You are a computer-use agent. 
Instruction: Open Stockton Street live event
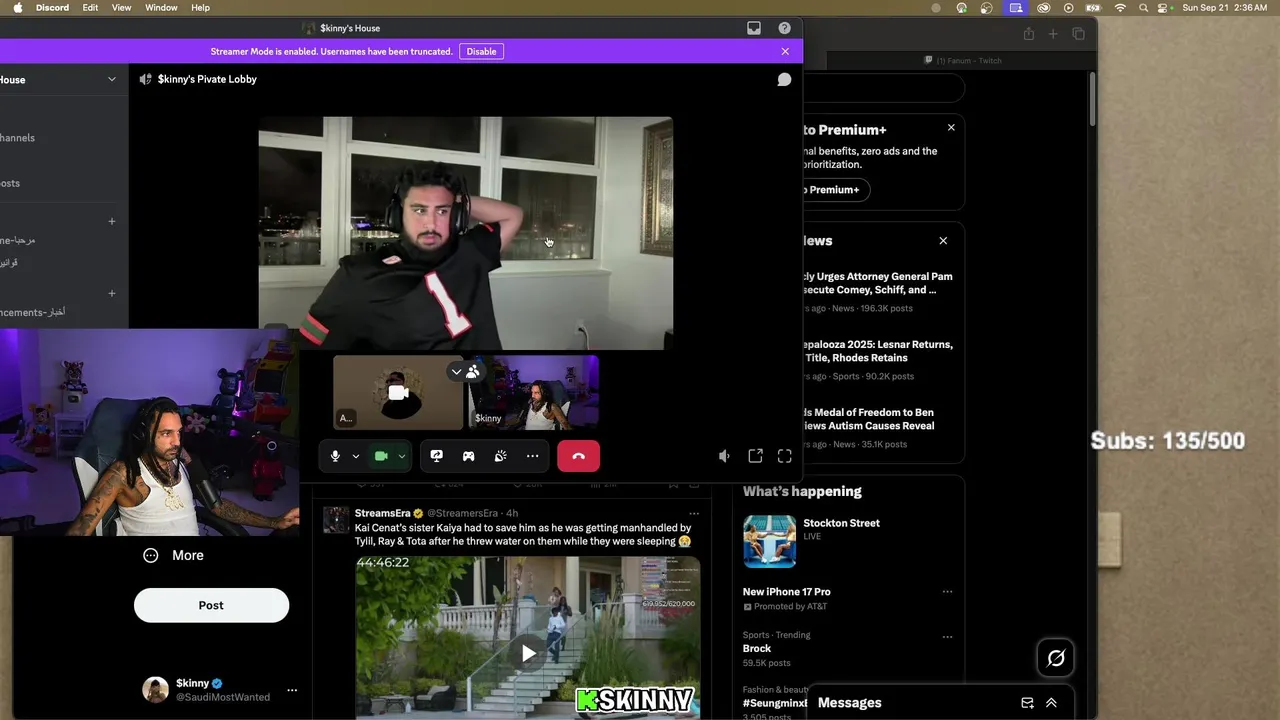click(x=841, y=523)
